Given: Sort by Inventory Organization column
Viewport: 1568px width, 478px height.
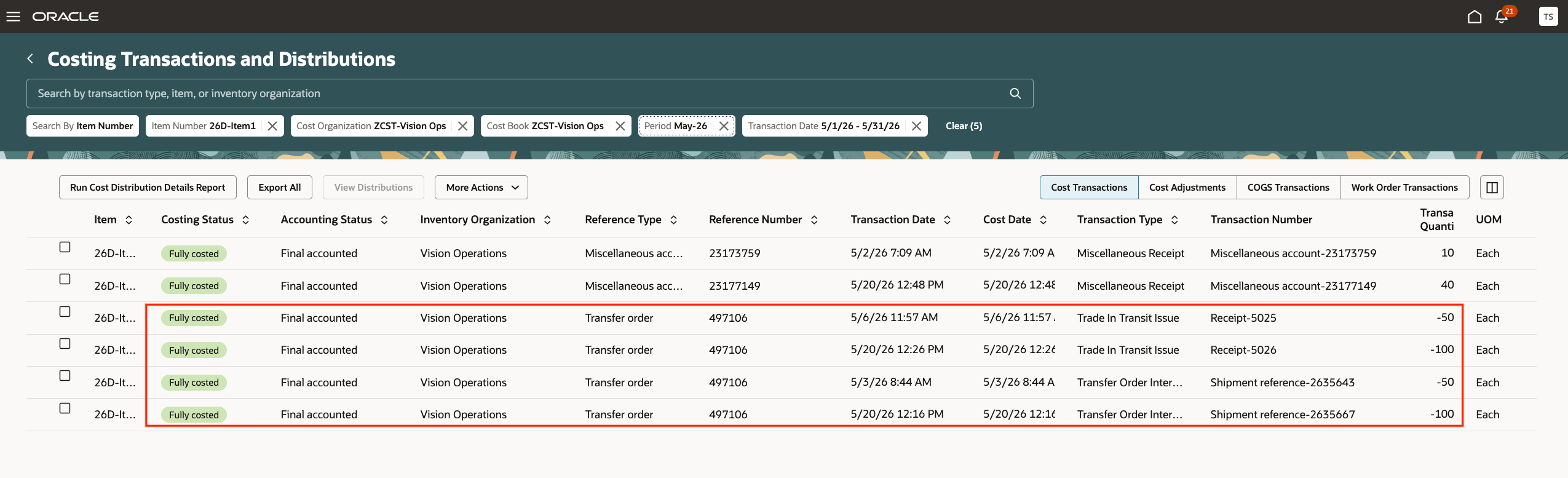Looking at the screenshot, I should pyautogui.click(x=547, y=220).
